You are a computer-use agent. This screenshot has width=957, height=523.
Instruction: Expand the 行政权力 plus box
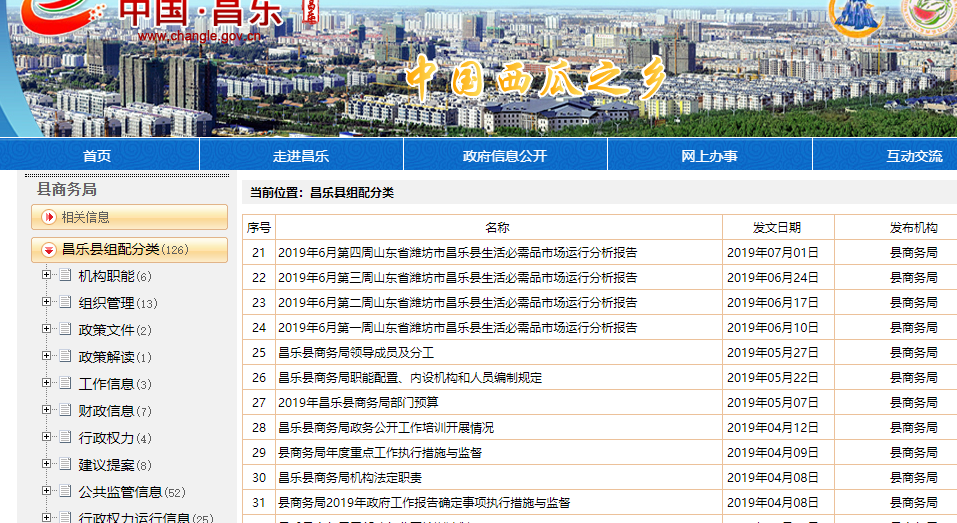pyautogui.click(x=46, y=438)
